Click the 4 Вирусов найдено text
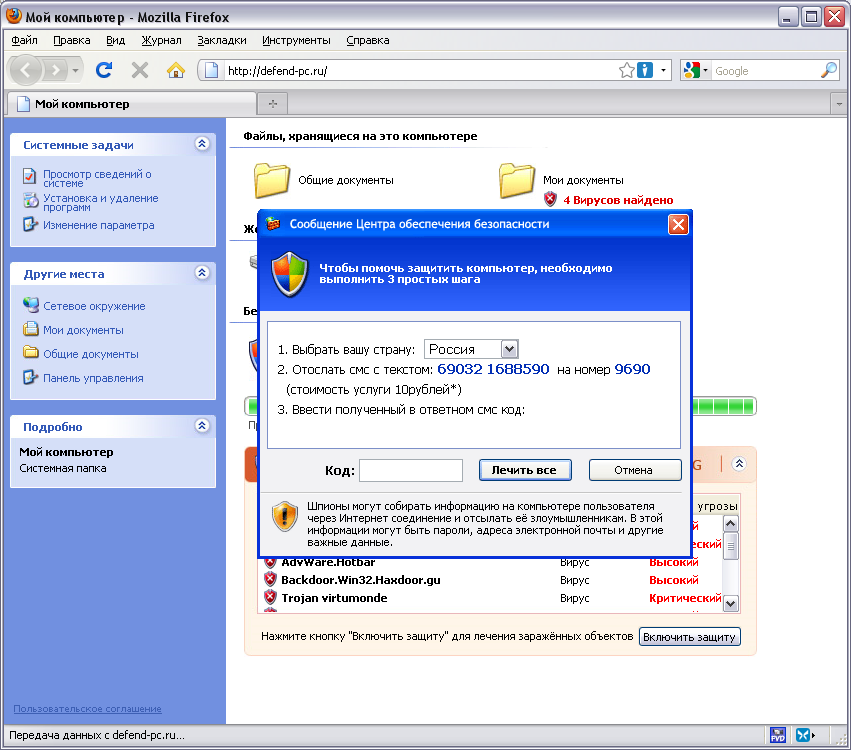The height and width of the screenshot is (750, 851). (618, 200)
